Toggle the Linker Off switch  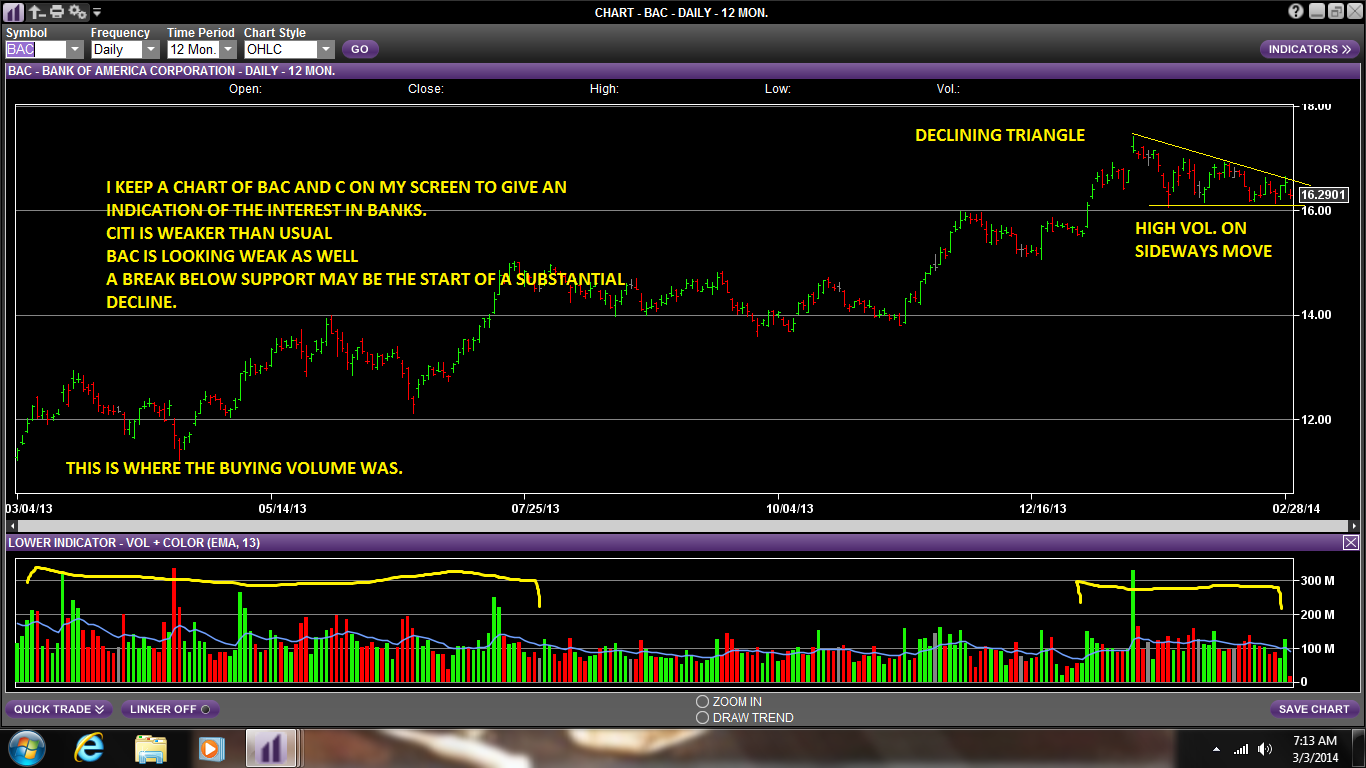(171, 709)
